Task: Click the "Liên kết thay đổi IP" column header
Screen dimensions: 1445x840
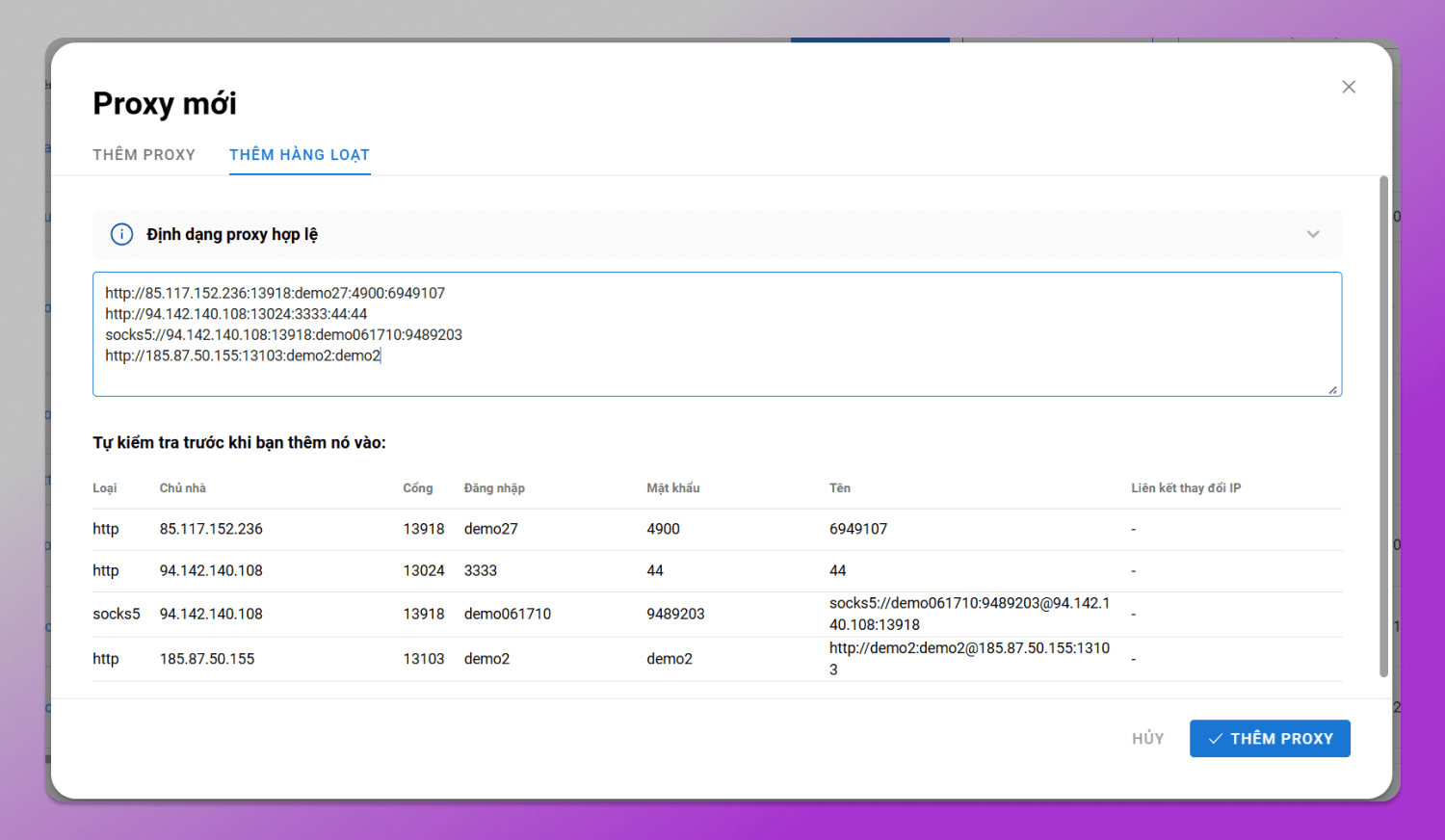Action: (1186, 488)
